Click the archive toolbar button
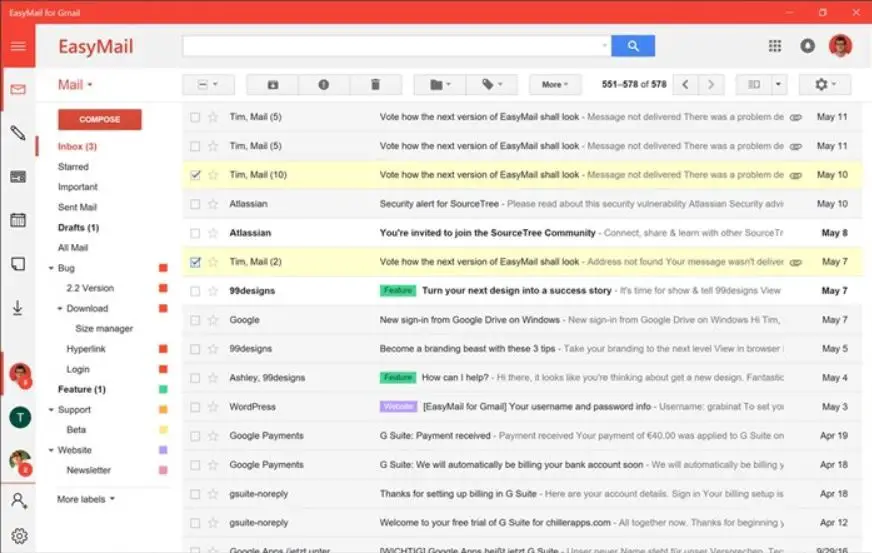The width and height of the screenshot is (872, 553). [272, 85]
